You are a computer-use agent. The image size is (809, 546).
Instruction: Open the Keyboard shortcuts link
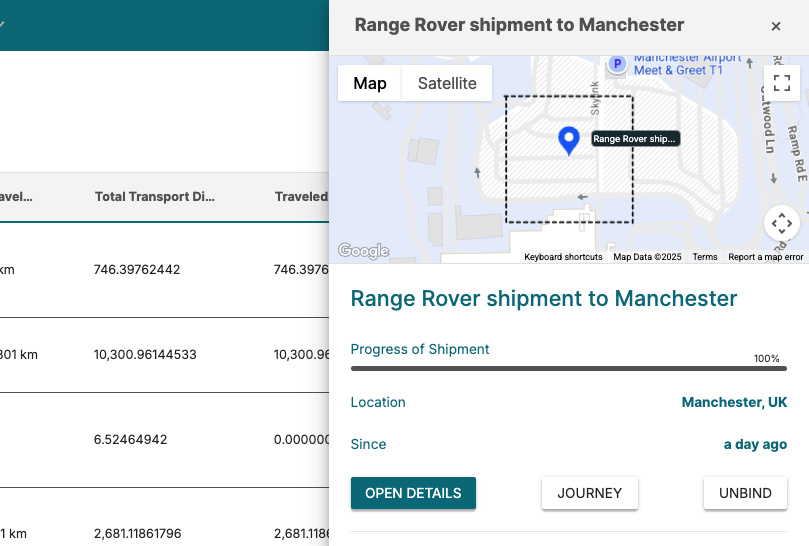pos(563,257)
